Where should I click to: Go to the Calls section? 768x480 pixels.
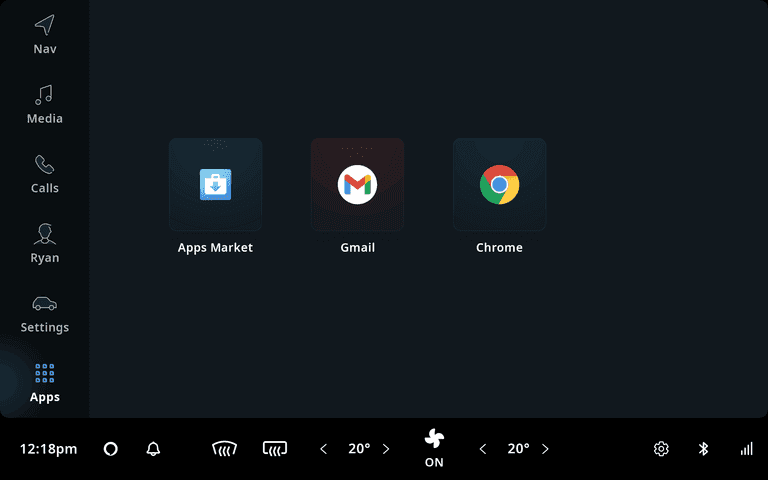[44, 174]
